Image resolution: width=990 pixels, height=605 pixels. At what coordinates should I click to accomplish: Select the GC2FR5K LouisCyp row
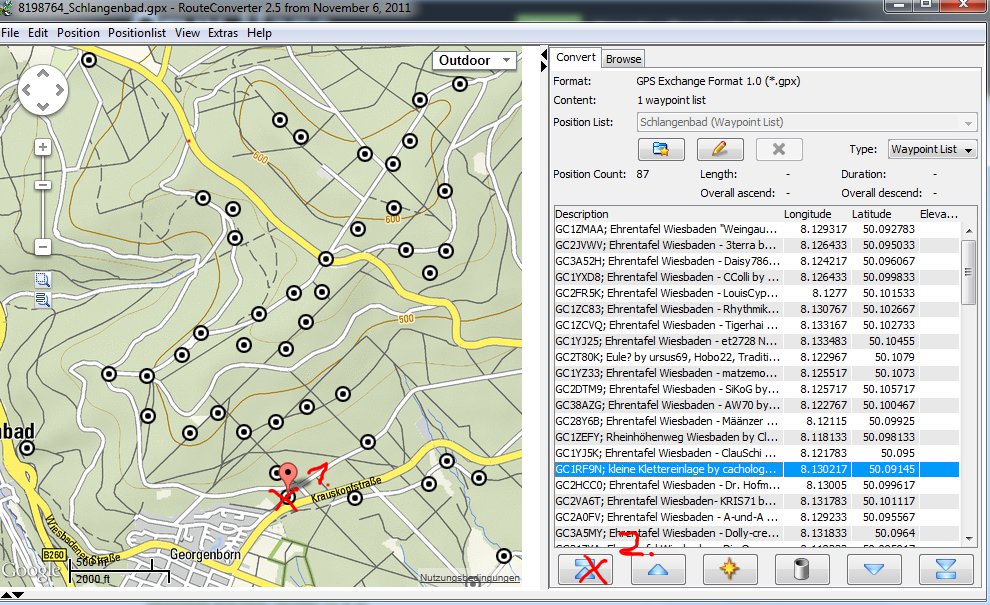[x=757, y=293]
